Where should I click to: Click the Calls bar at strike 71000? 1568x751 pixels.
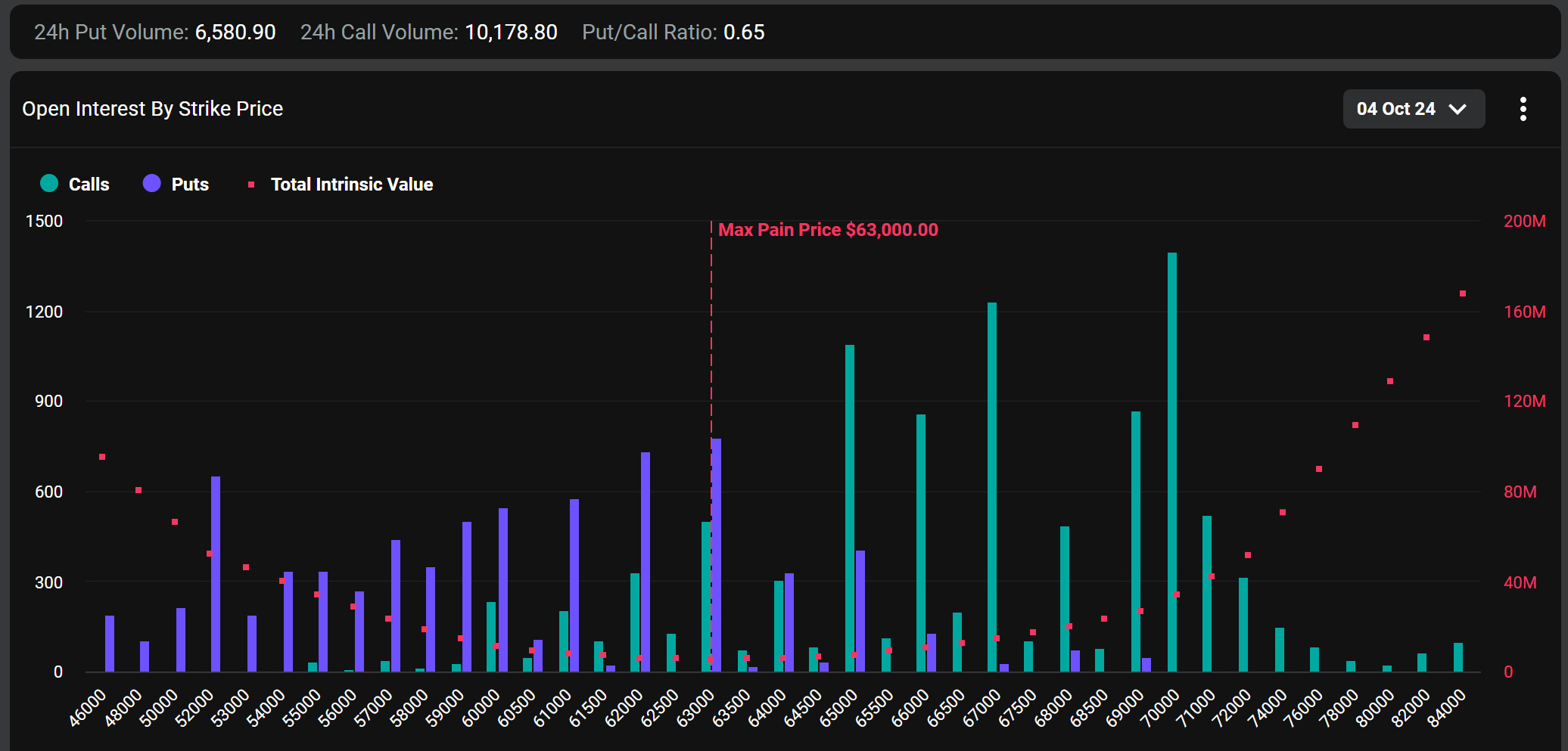[1207, 594]
